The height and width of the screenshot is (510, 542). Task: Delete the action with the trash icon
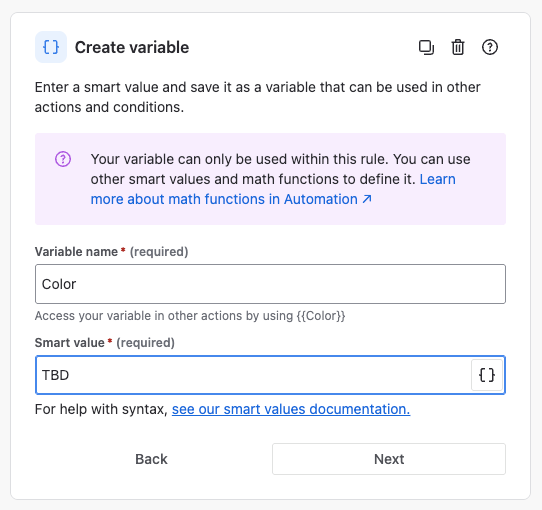[x=458, y=47]
